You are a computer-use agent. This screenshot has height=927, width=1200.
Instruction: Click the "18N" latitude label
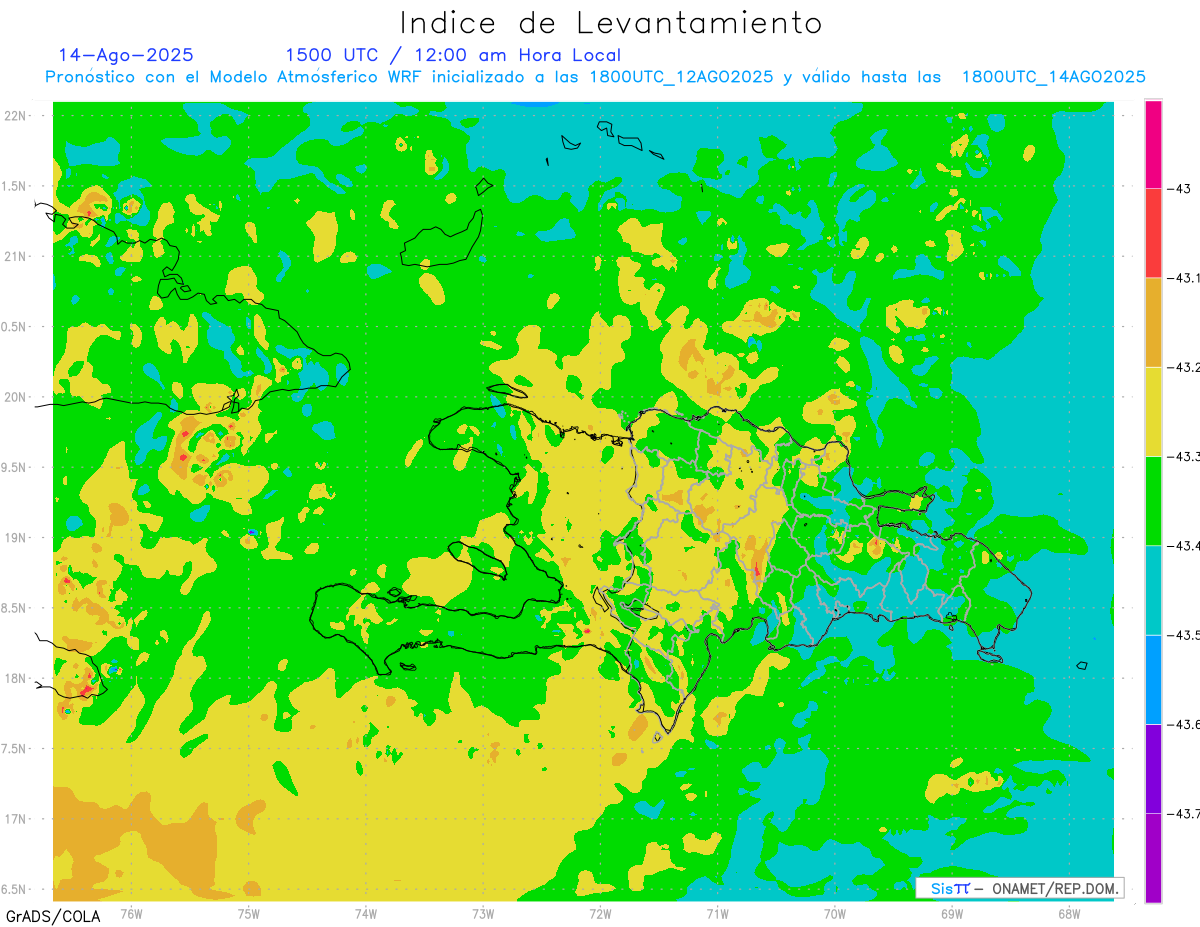pos(17,678)
